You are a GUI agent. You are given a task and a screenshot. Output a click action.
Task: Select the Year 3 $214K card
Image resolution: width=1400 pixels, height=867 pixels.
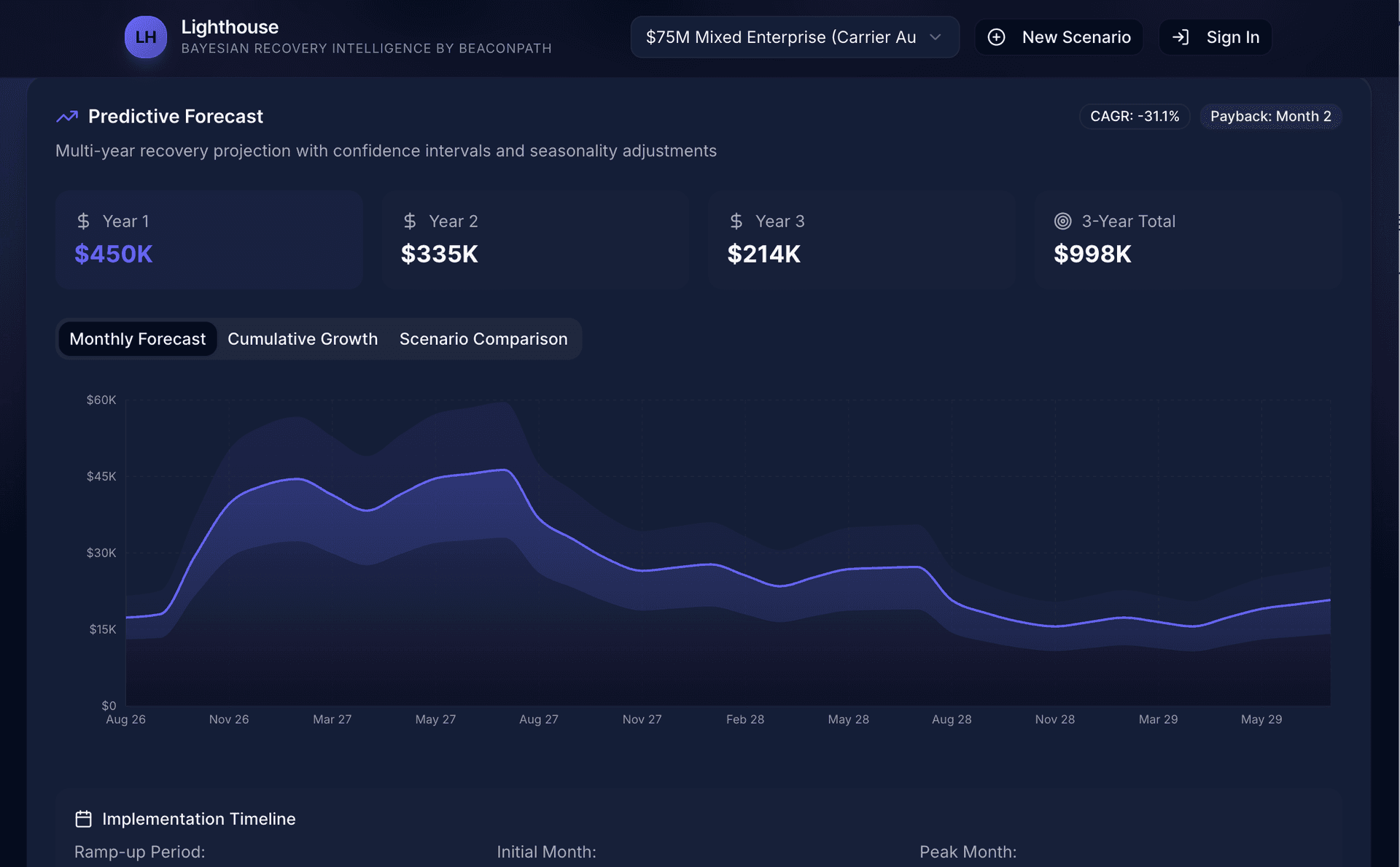coord(862,241)
